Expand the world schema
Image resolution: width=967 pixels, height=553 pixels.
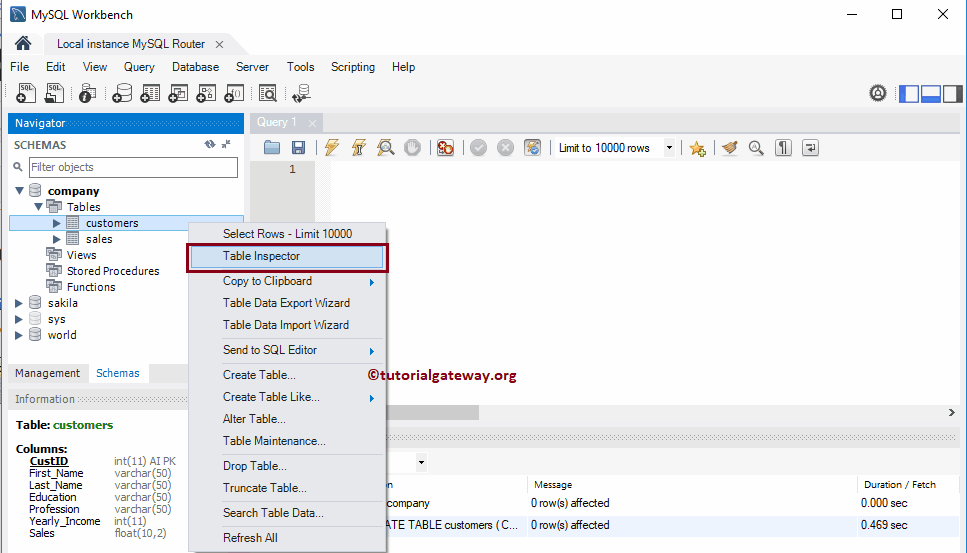click(19, 335)
